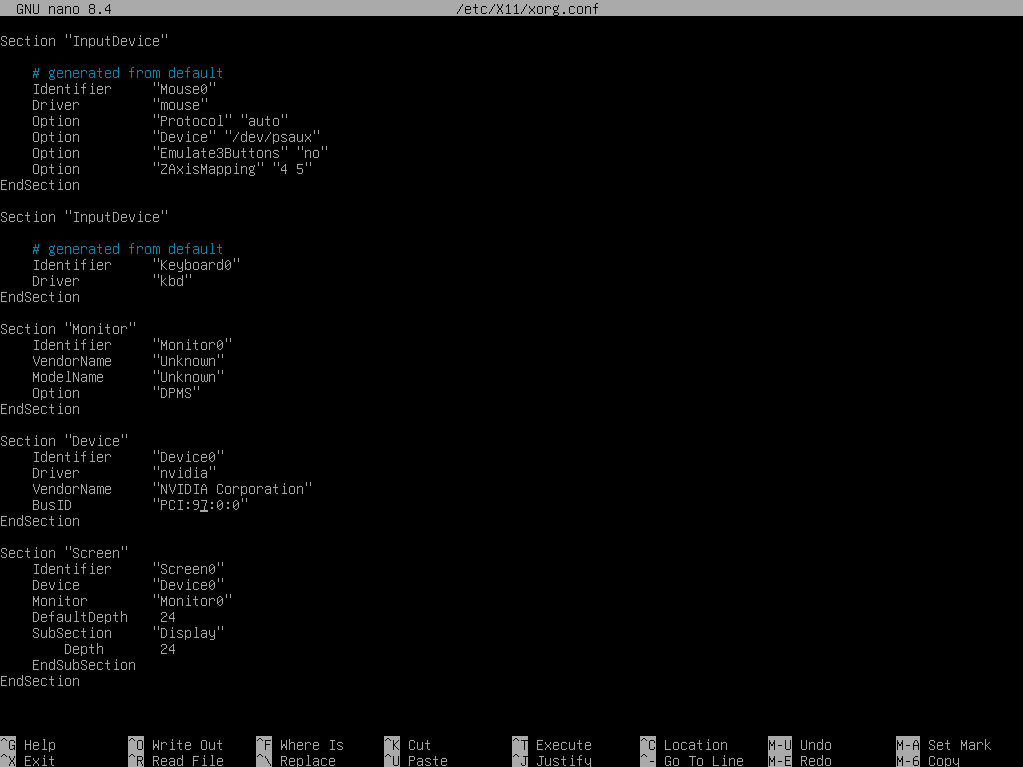Select the ^O Write Out shortcut
The width and height of the screenshot is (1023, 767).
pos(176,745)
